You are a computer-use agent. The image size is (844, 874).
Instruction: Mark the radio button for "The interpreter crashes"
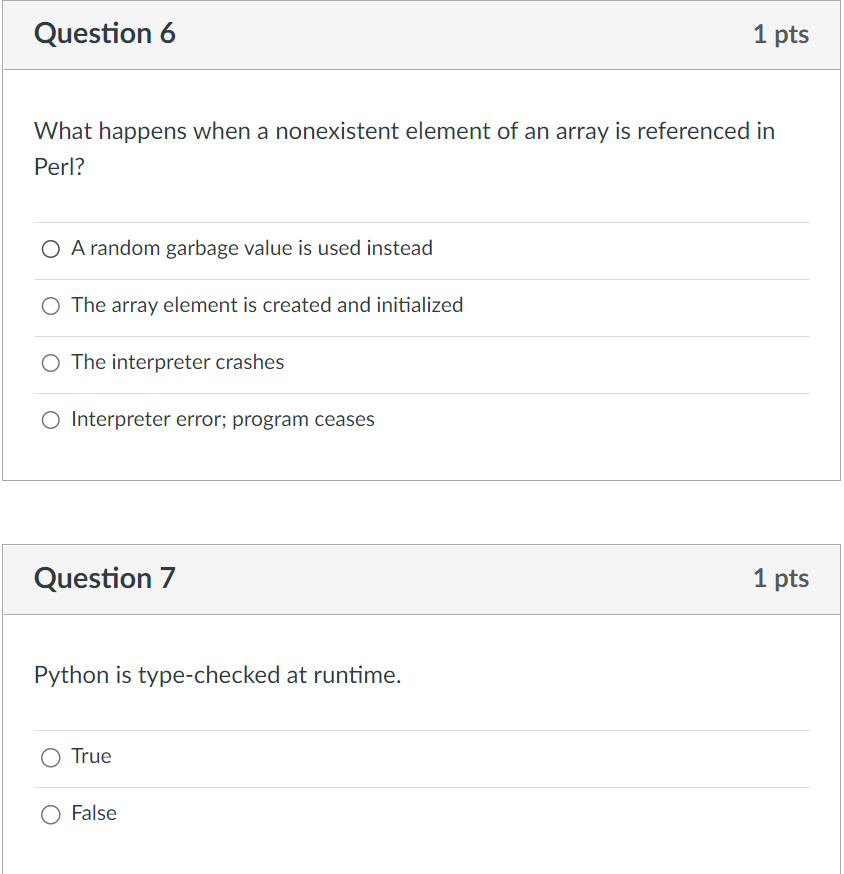click(51, 363)
